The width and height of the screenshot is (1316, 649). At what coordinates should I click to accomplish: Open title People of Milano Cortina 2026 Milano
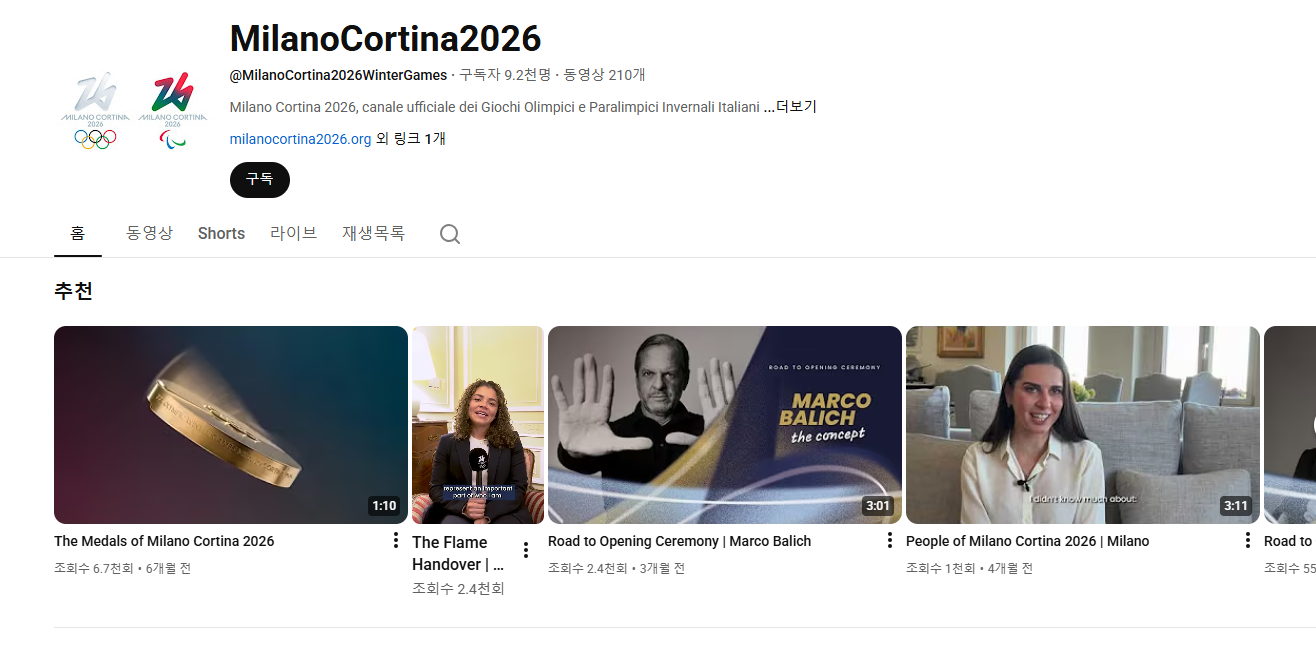1028,541
